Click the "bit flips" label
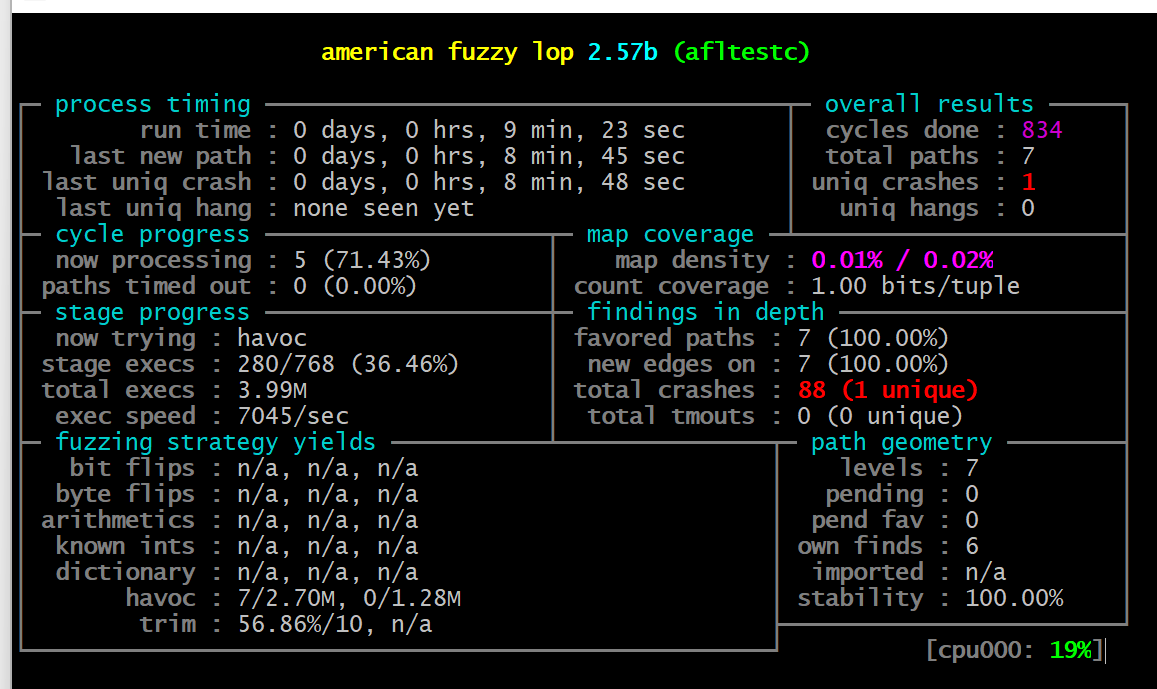1157x689 pixels. [132, 468]
